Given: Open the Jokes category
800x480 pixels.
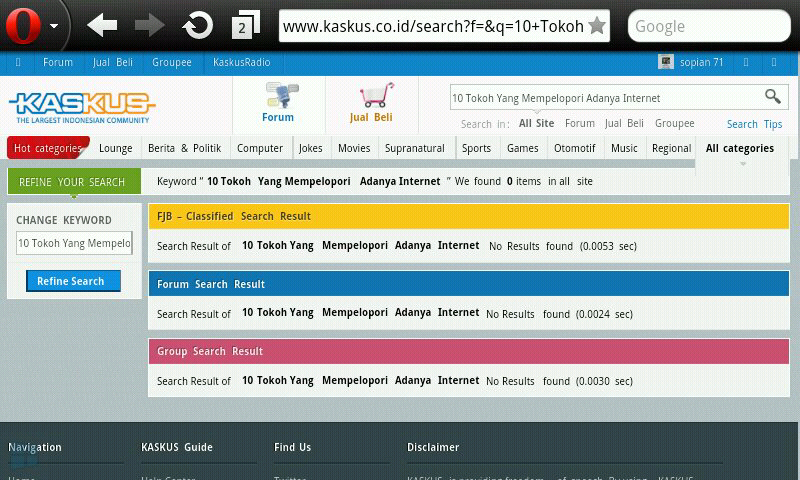Looking at the screenshot, I should [x=310, y=148].
